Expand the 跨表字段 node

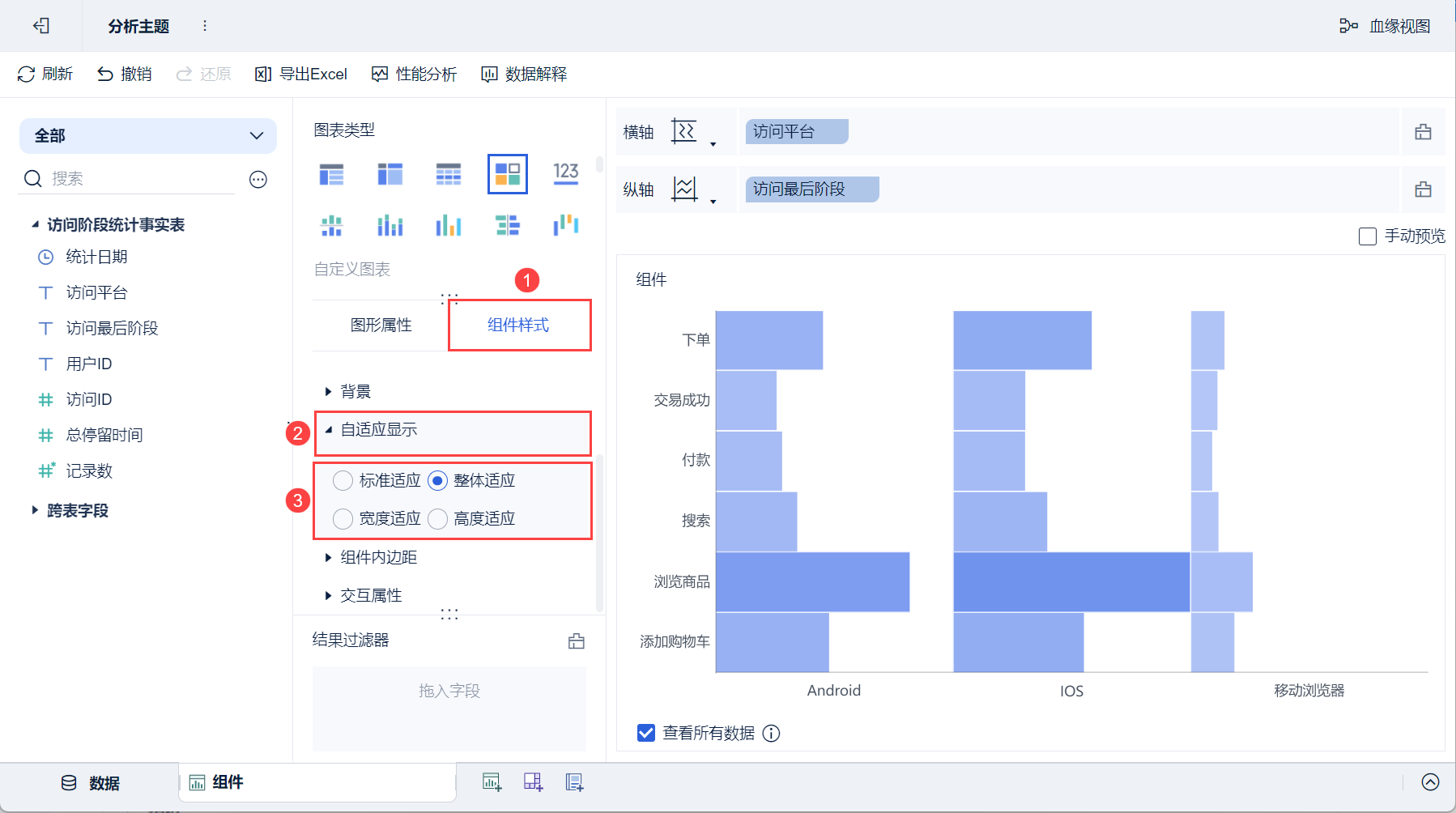(35, 510)
